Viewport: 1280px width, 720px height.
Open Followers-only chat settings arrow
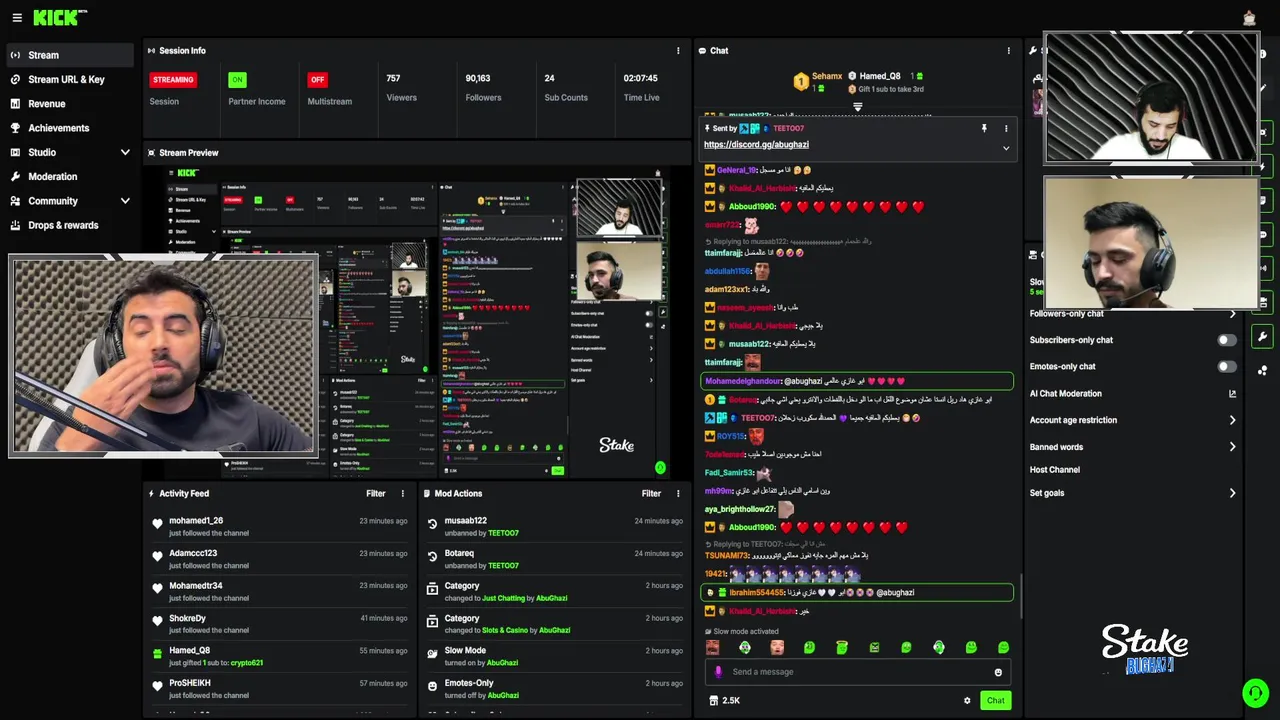[1232, 314]
